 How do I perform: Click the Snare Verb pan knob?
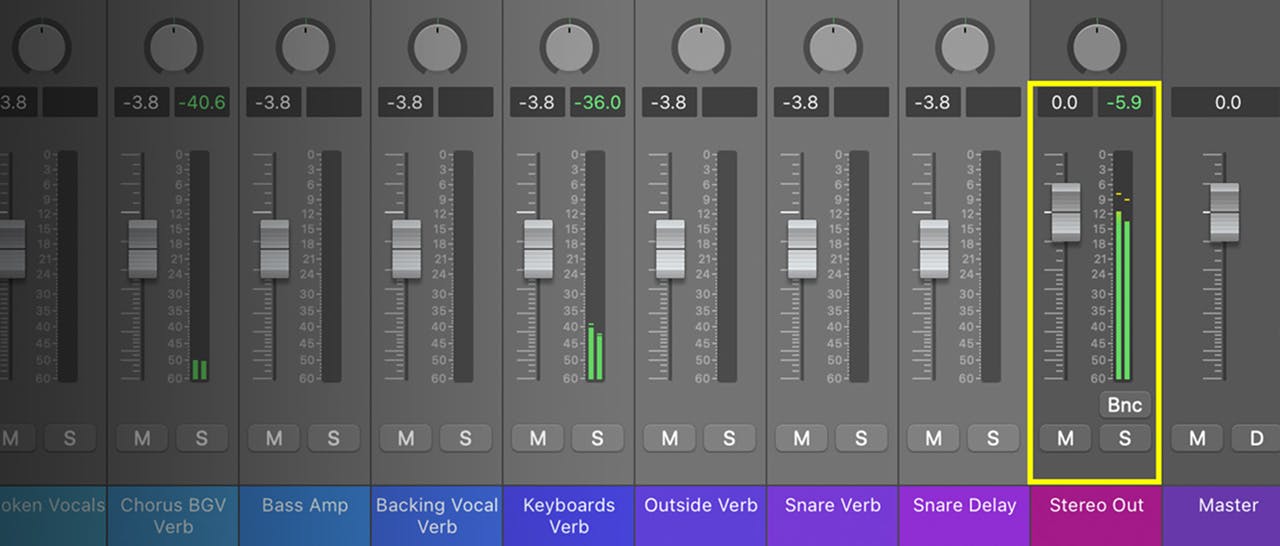[x=833, y=45]
